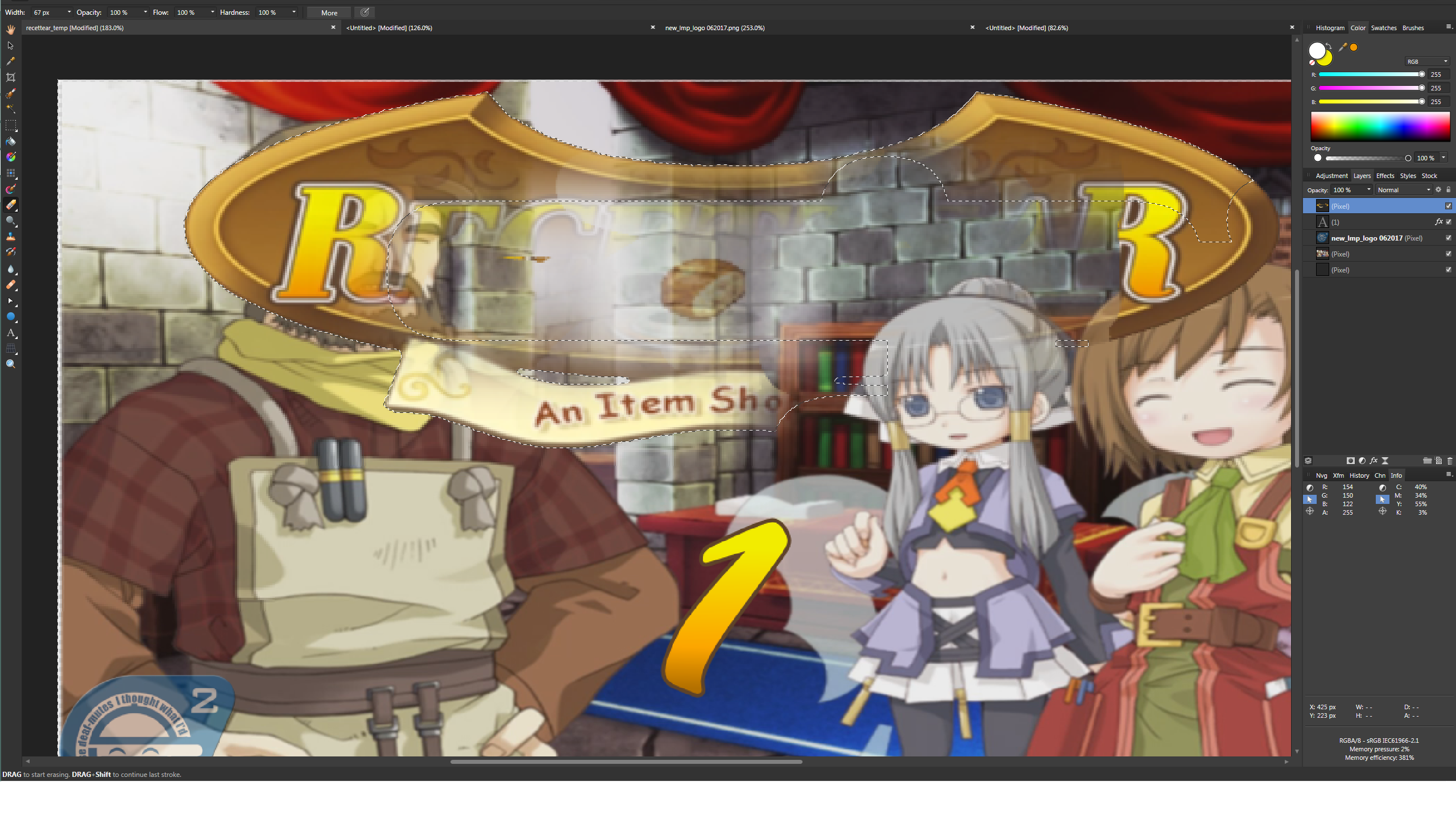
Task: Adjust the red R slider
Action: pos(1372,75)
